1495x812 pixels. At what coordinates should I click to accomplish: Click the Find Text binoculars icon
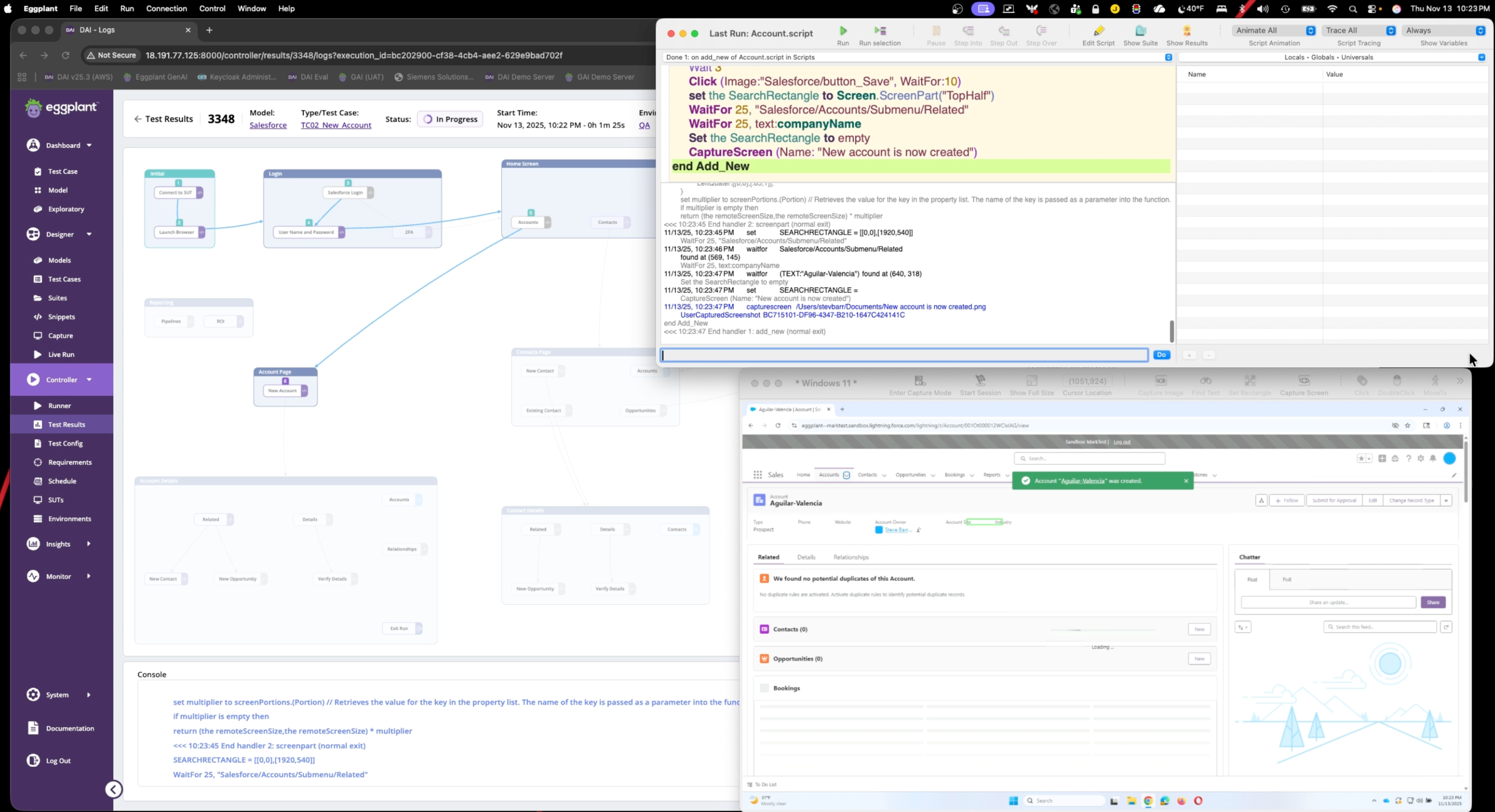coord(1205,380)
